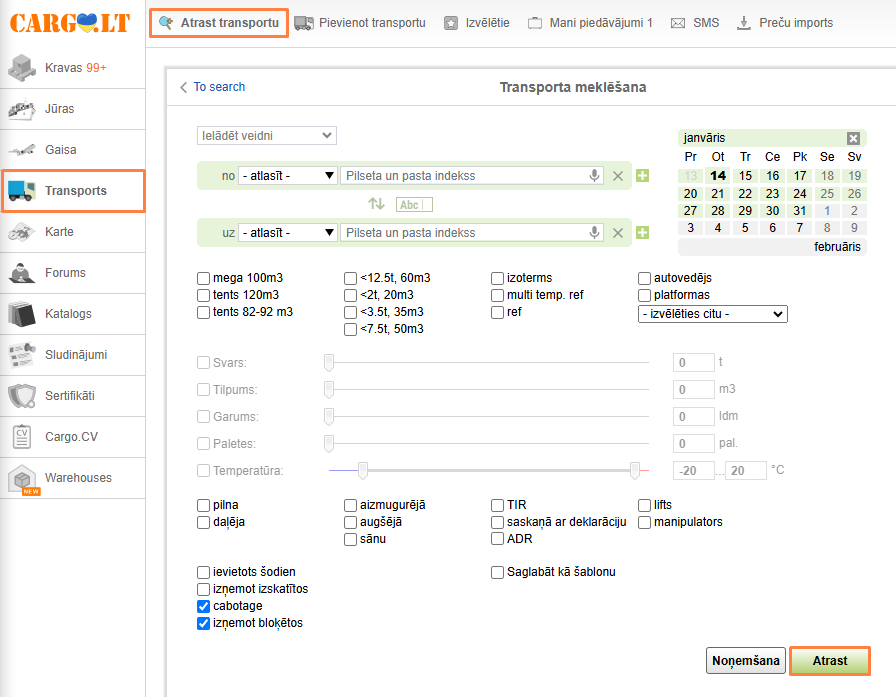Tick the ADR checkbox
Image resolution: width=896 pixels, height=697 pixels.
click(x=498, y=539)
